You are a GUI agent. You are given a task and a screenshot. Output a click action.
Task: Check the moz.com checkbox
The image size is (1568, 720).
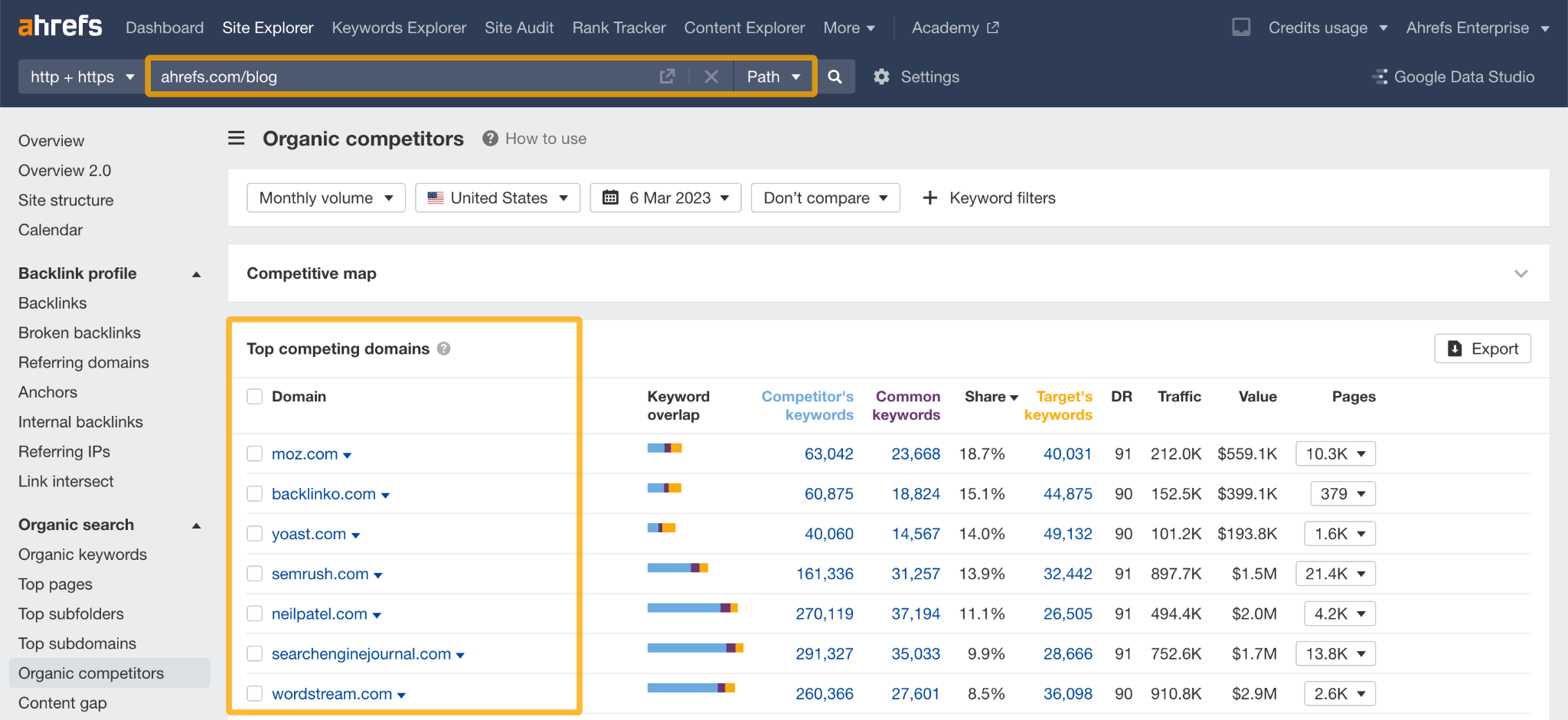254,453
